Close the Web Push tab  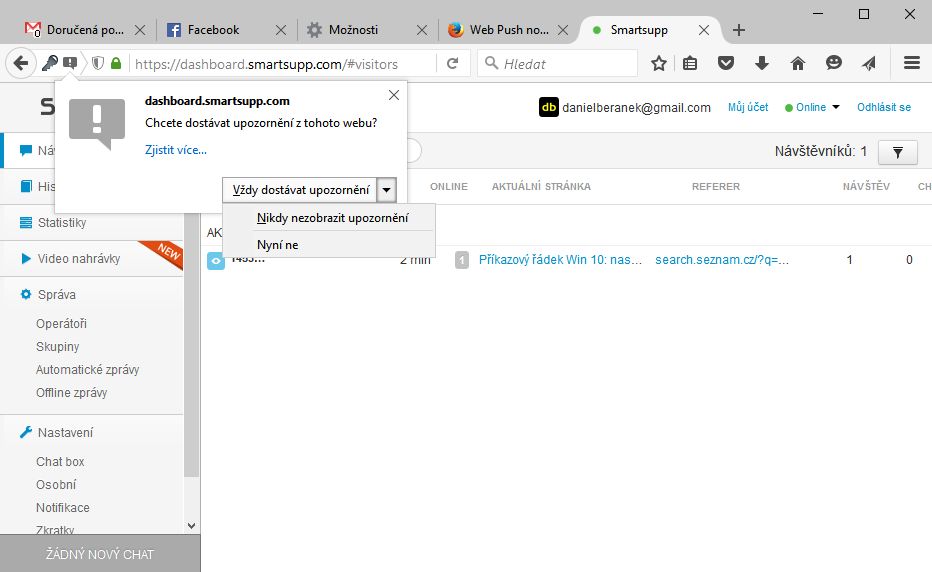(x=562, y=30)
